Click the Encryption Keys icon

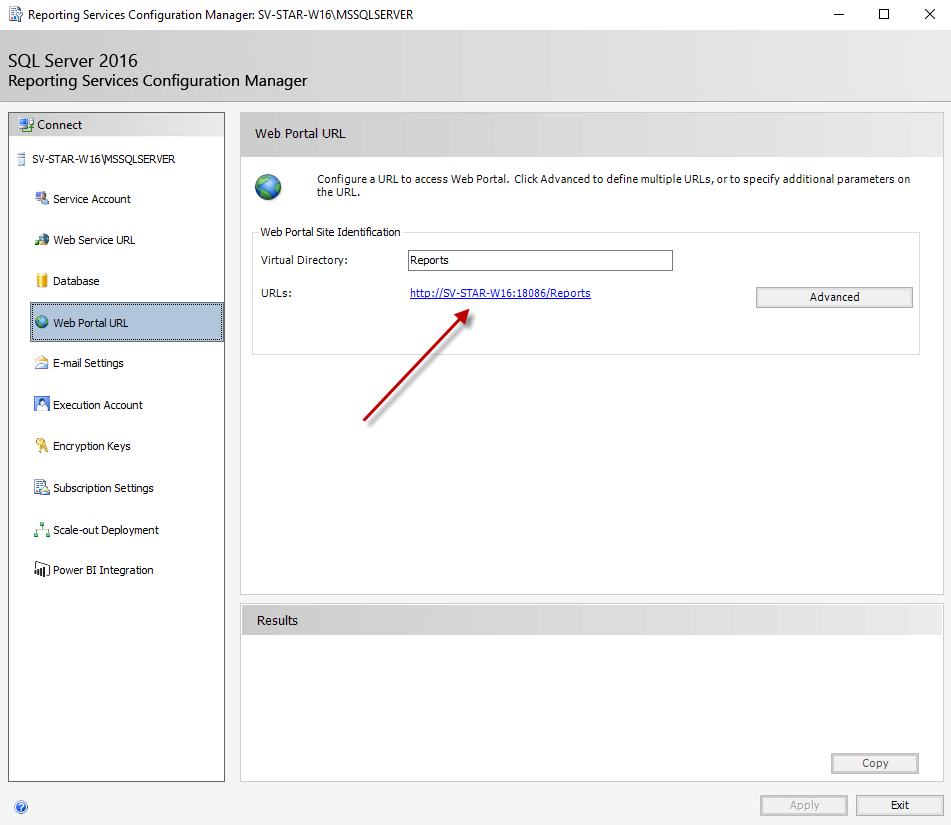coord(41,445)
